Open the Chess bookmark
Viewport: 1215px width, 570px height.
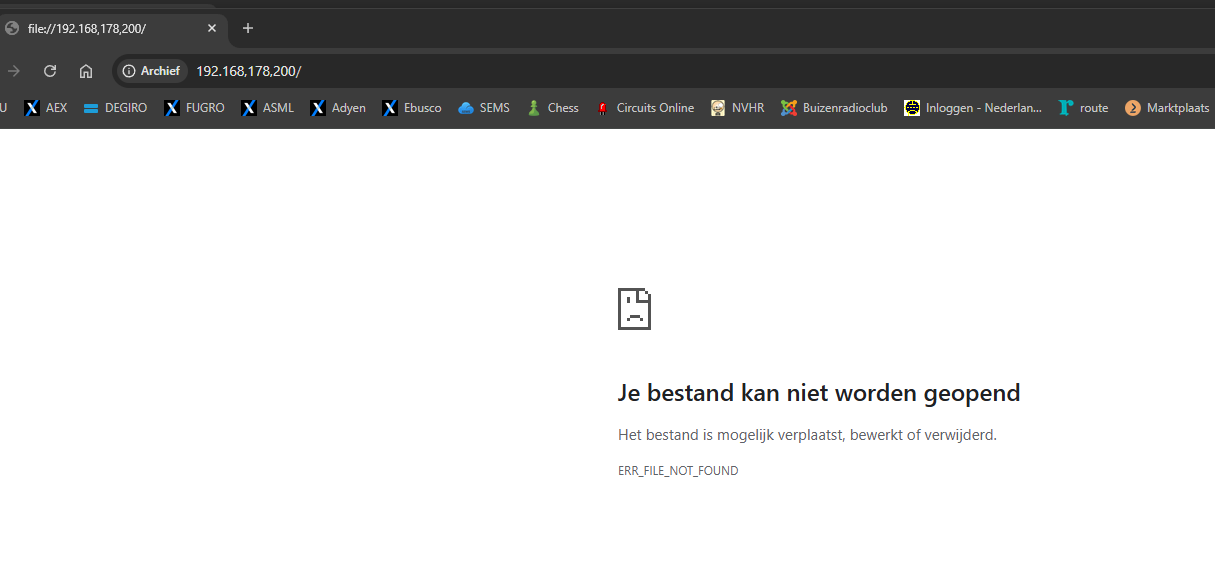point(553,108)
